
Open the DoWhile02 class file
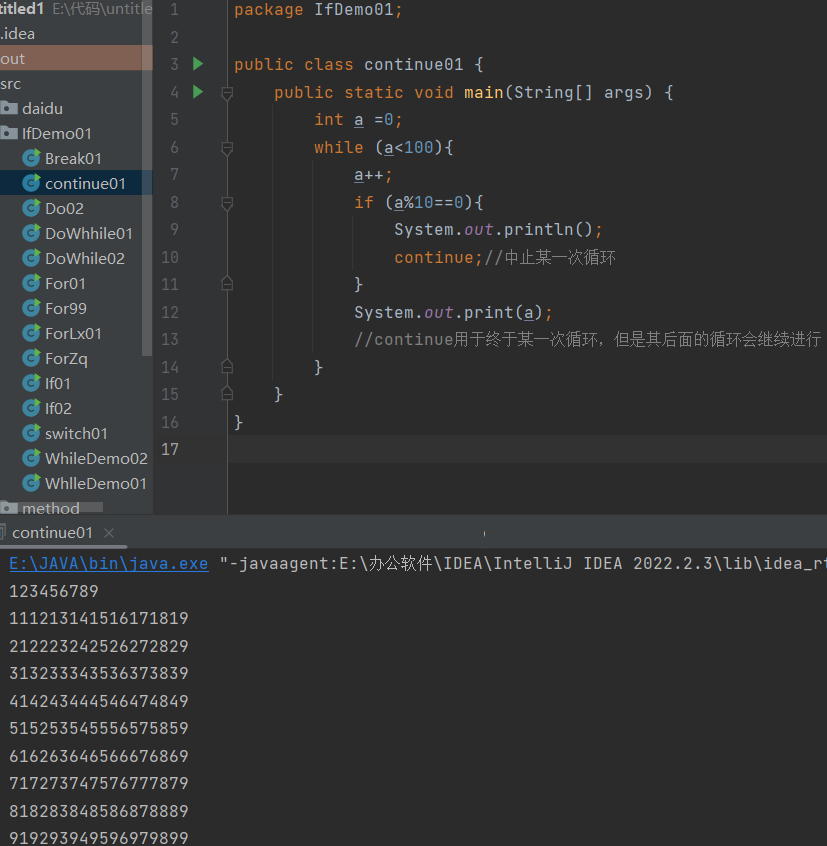point(85,258)
